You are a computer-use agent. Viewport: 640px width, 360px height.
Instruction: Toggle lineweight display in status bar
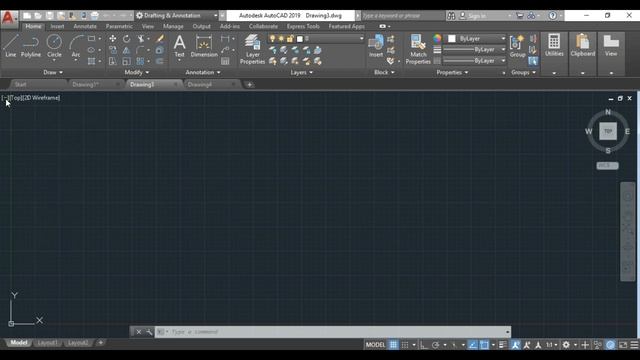pos(503,345)
